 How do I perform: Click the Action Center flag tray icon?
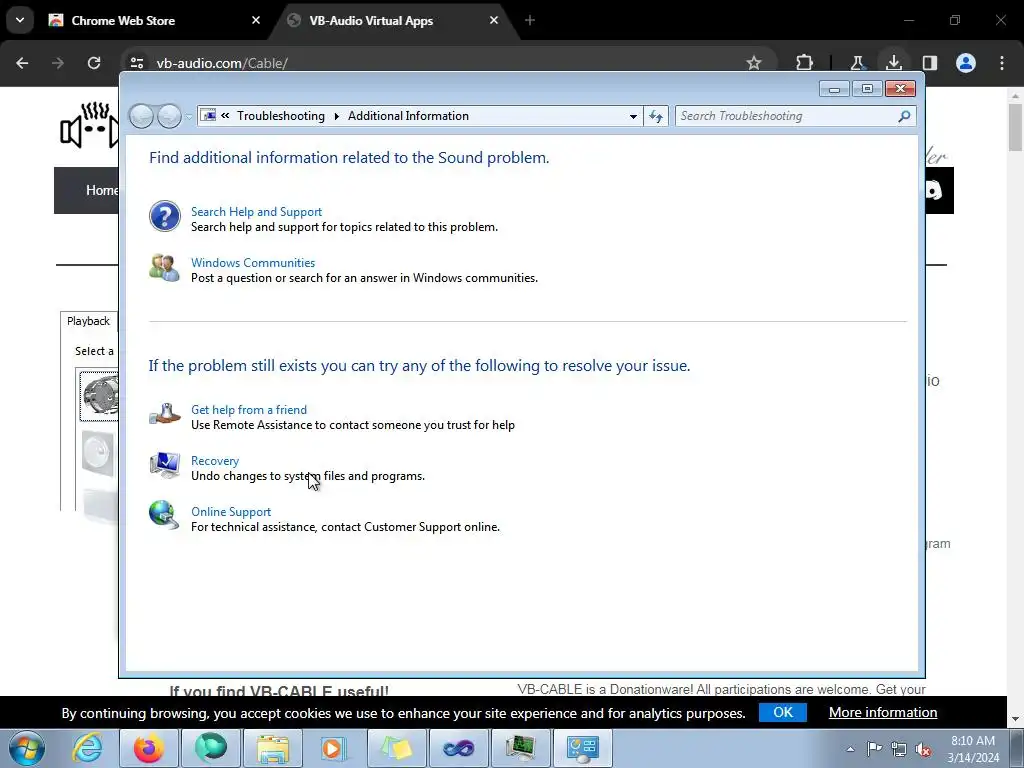point(874,749)
